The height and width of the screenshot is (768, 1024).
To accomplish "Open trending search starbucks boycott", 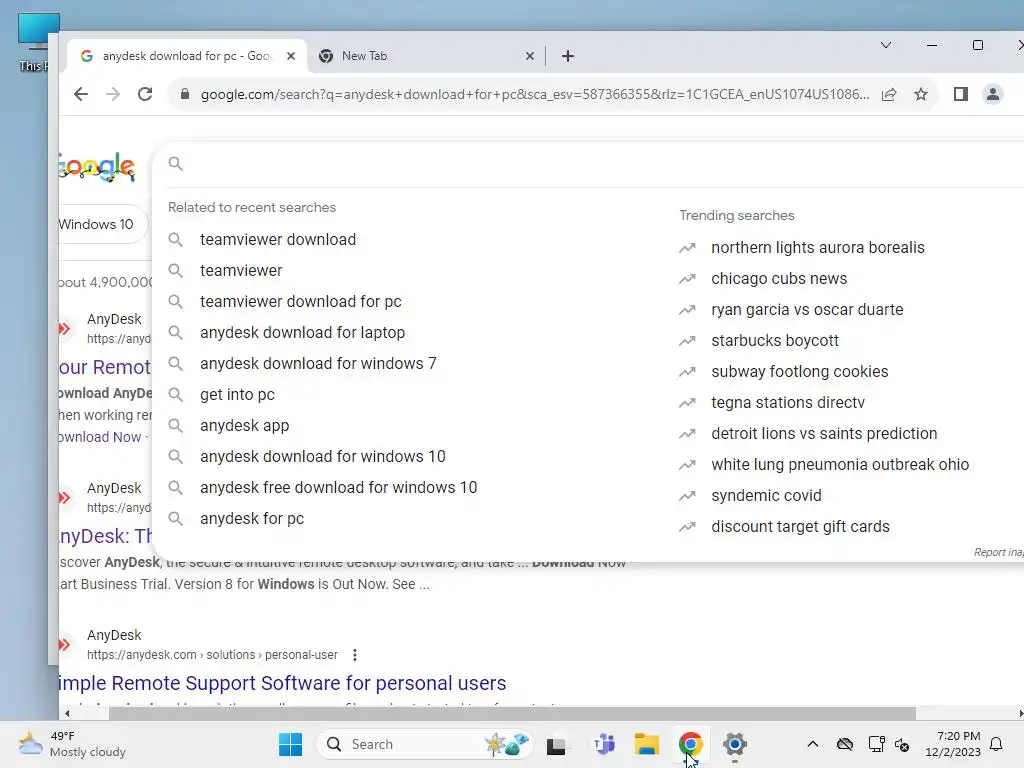I will click(x=775, y=341).
